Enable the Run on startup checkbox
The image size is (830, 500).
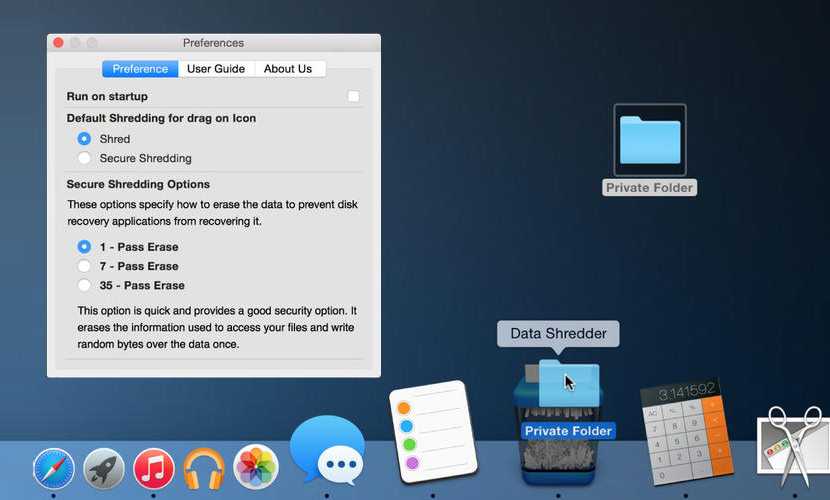click(x=353, y=97)
